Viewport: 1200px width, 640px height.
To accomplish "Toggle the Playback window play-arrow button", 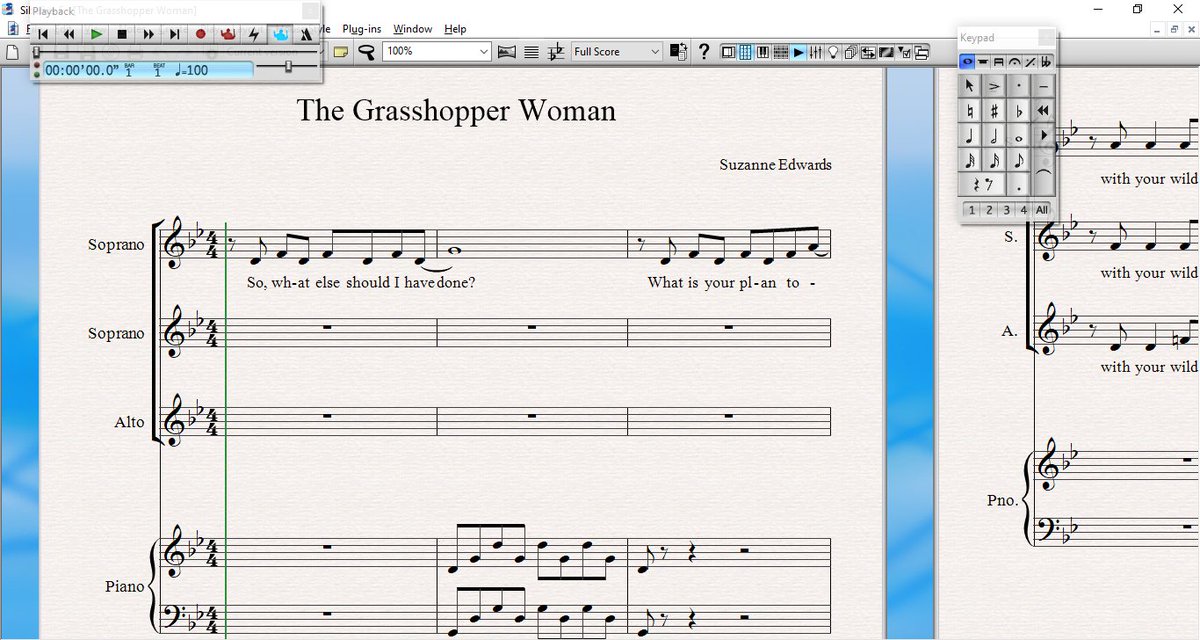I will pos(798,52).
